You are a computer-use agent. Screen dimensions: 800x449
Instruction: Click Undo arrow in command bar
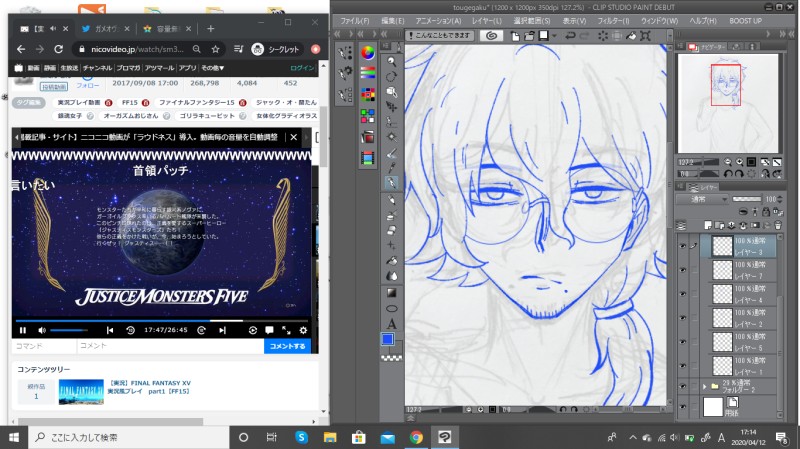(570, 36)
